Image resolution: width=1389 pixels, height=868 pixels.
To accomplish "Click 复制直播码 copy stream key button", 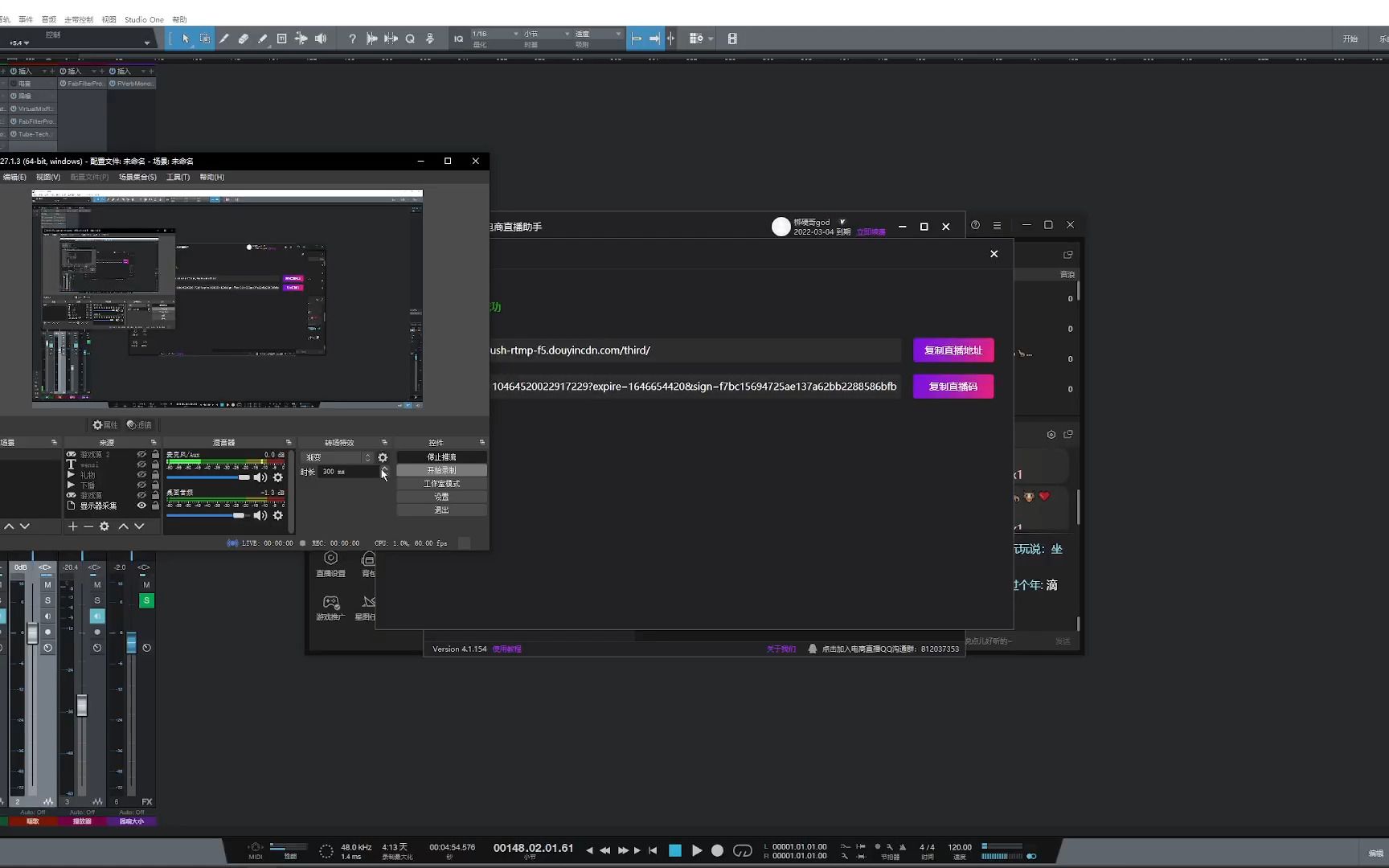I will [x=953, y=387].
